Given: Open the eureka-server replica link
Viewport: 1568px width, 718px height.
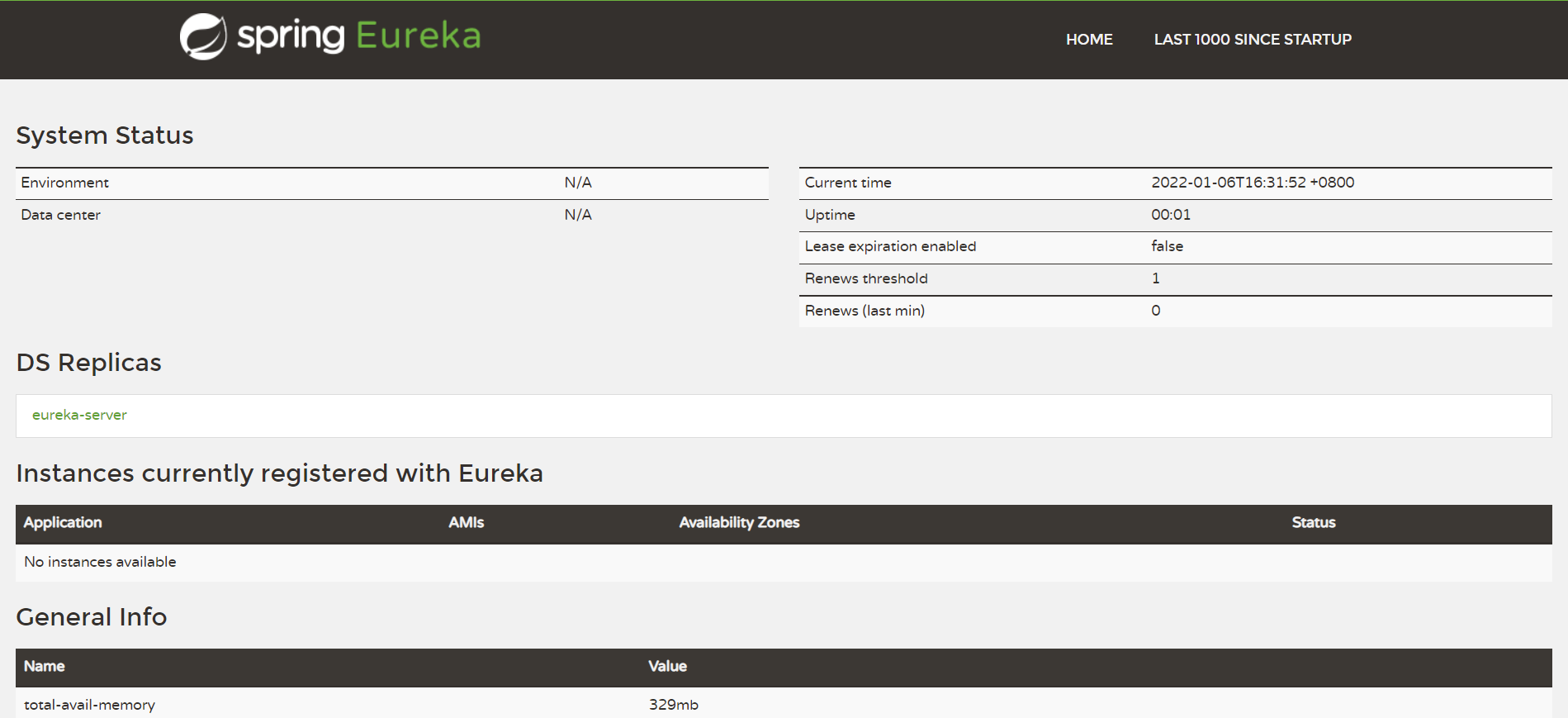Looking at the screenshot, I should tap(79, 415).
